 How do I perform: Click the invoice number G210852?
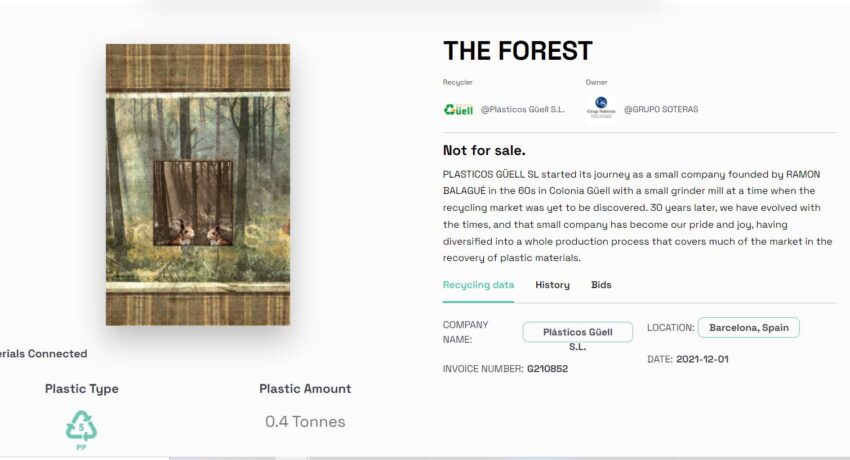(x=548, y=369)
